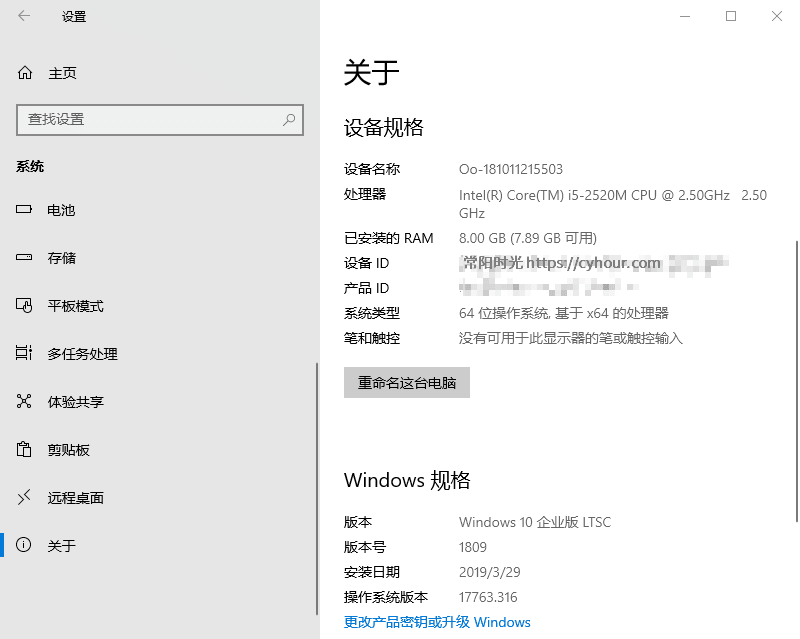Maximize the 设置 window
The width and height of the screenshot is (800, 639).
click(731, 16)
